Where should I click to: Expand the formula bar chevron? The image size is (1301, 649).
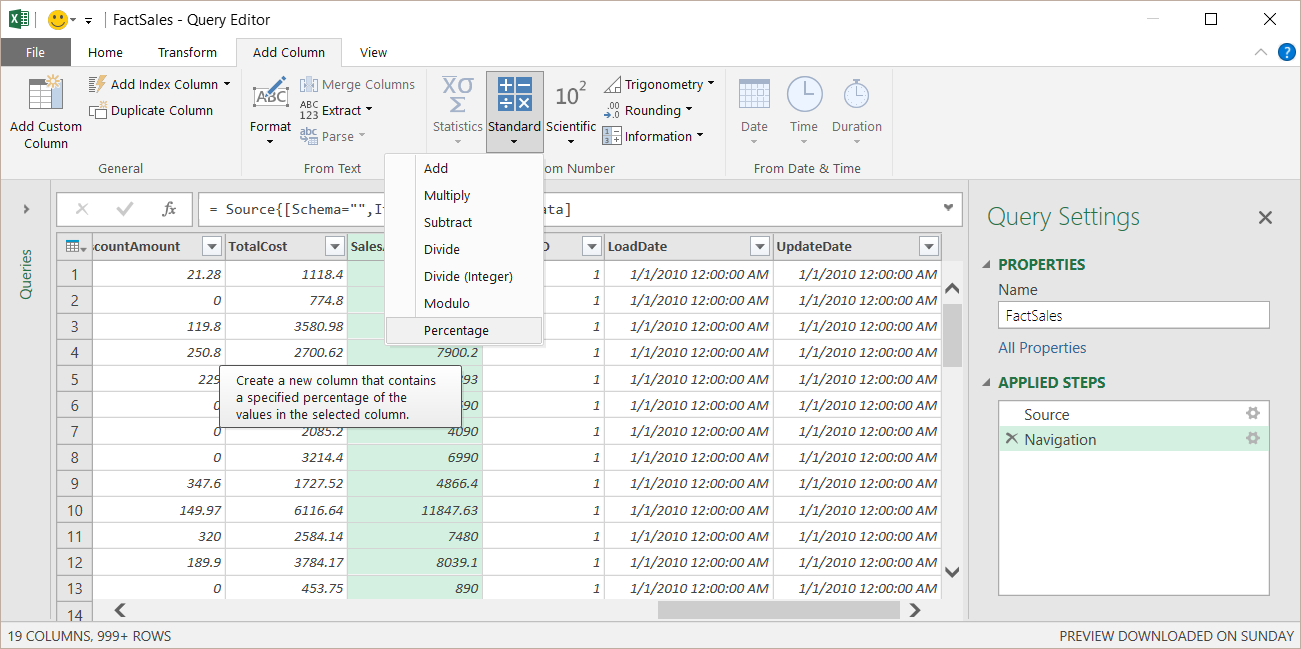click(948, 208)
